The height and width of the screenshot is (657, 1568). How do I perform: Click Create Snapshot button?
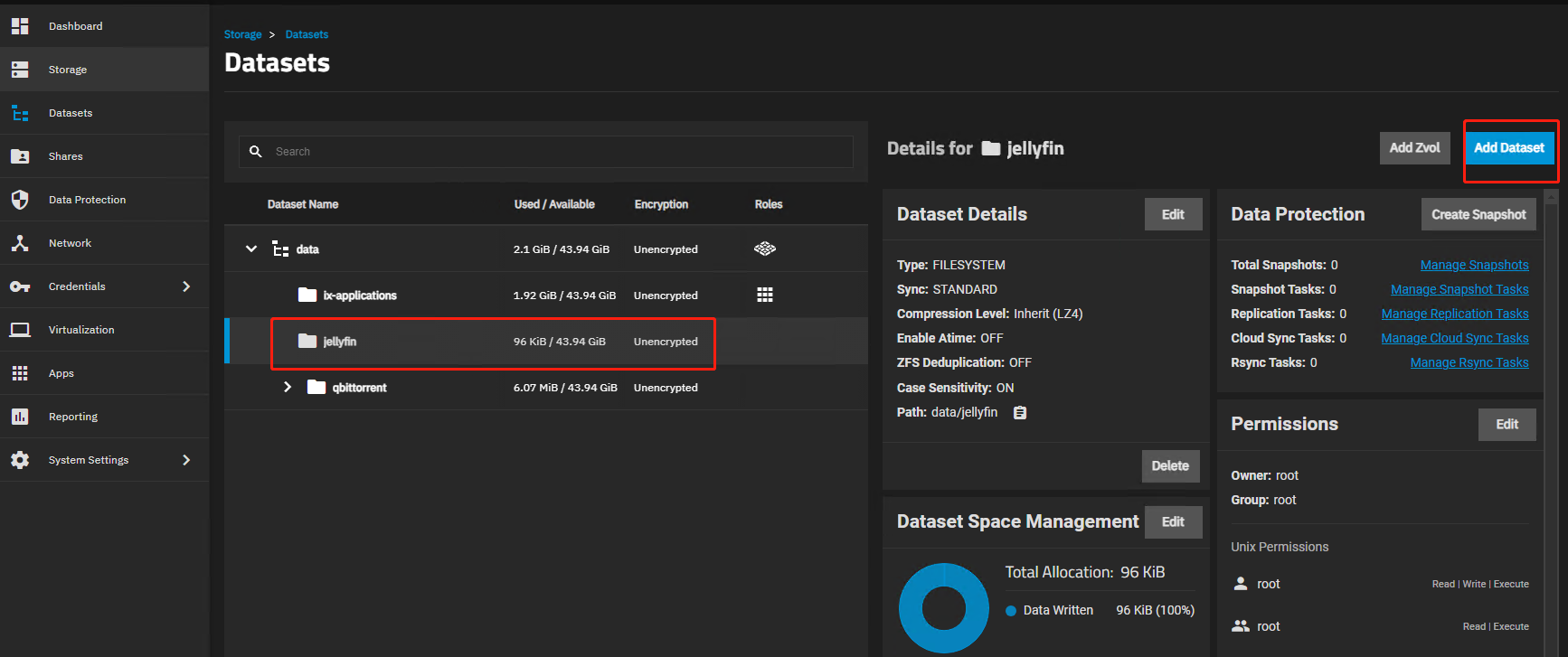[1478, 214]
